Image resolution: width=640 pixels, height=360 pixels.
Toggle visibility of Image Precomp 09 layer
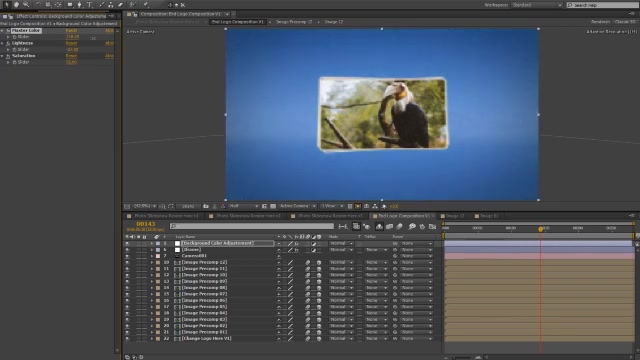(127, 281)
